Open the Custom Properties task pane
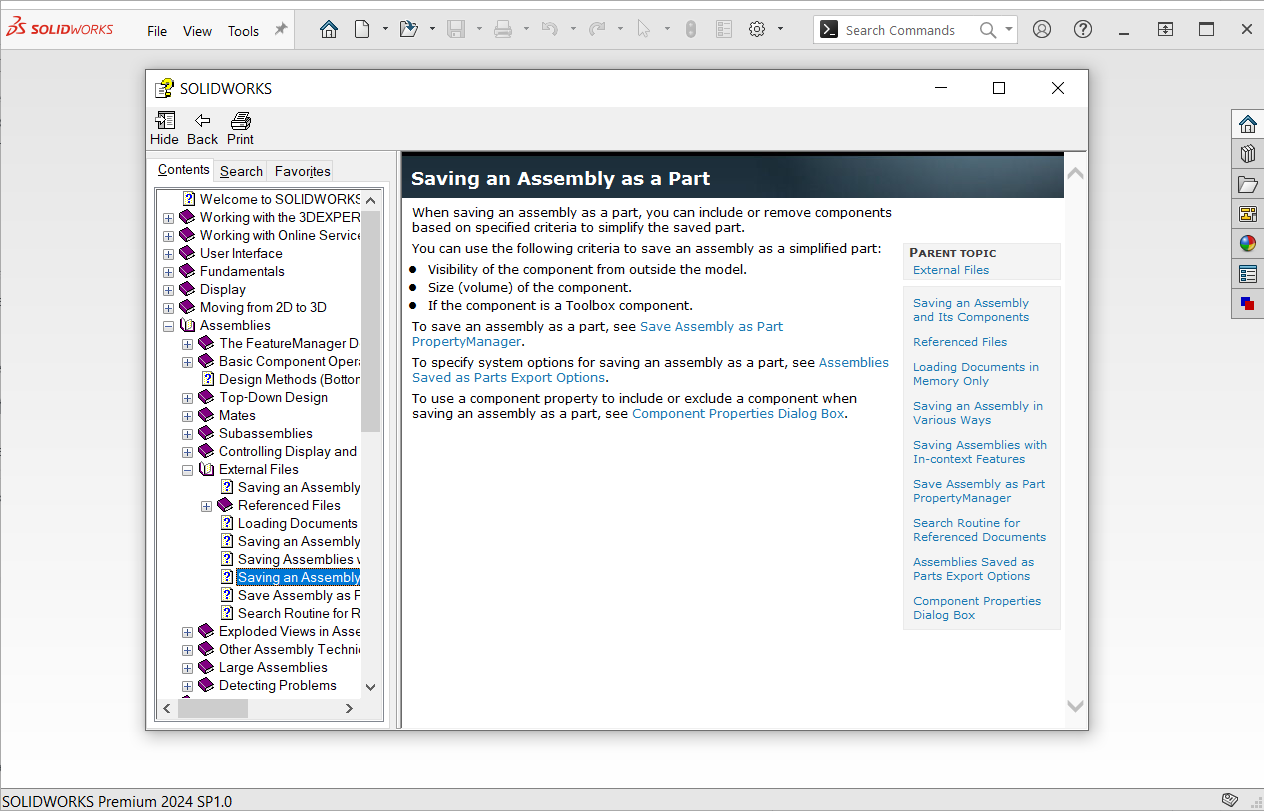Screen dimensions: 1264x811 [1247, 273]
